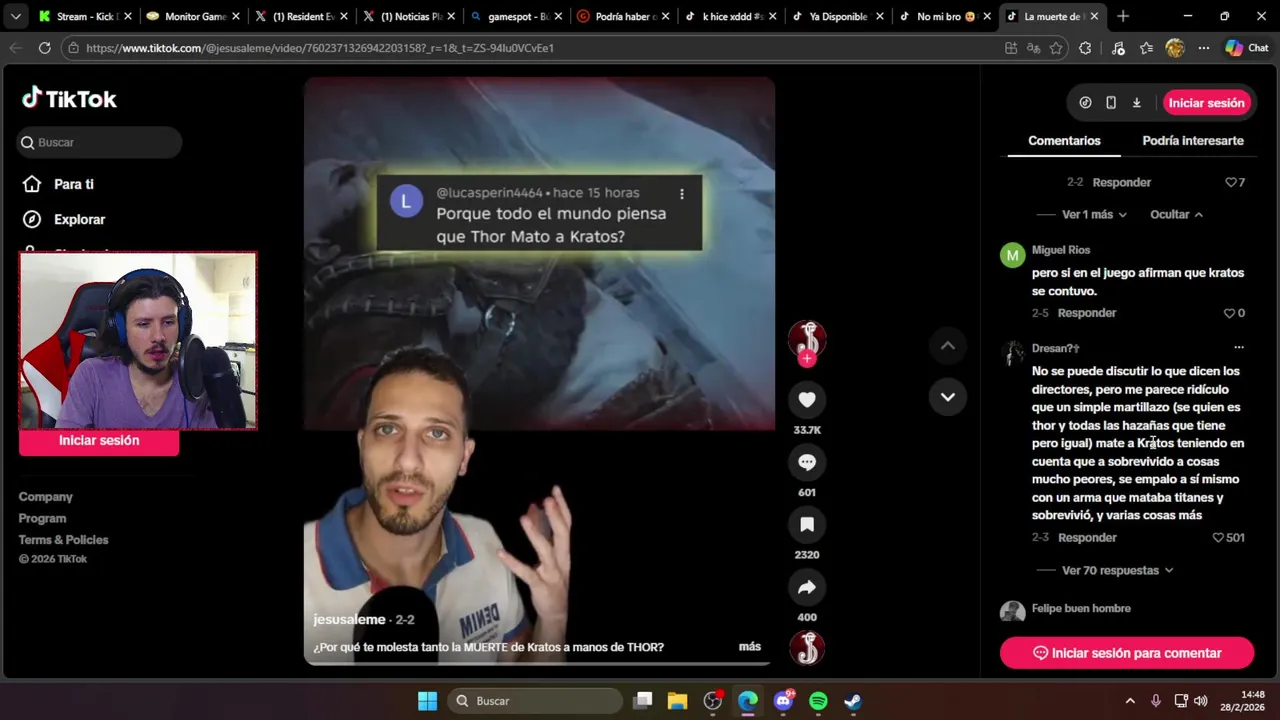Click the webcam overlay thumbnail
This screenshot has height=720, width=1280.
[138, 341]
